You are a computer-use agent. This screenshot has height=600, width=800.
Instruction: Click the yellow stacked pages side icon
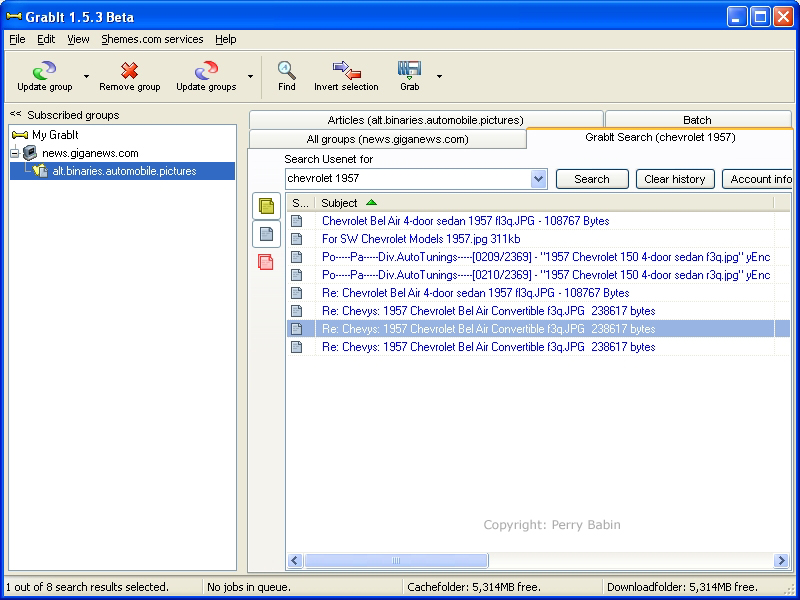pyautogui.click(x=266, y=206)
